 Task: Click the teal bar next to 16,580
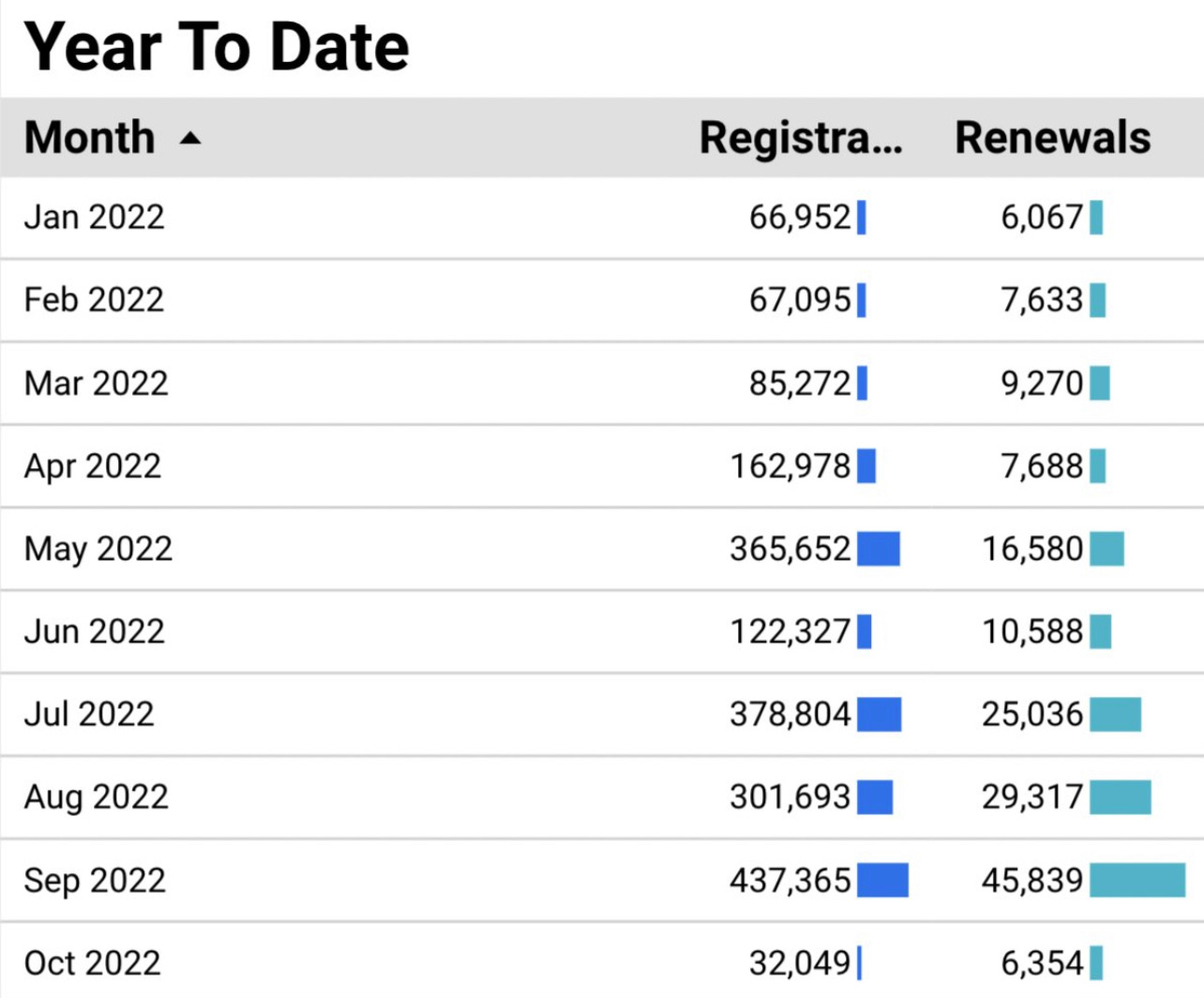click(x=1107, y=549)
